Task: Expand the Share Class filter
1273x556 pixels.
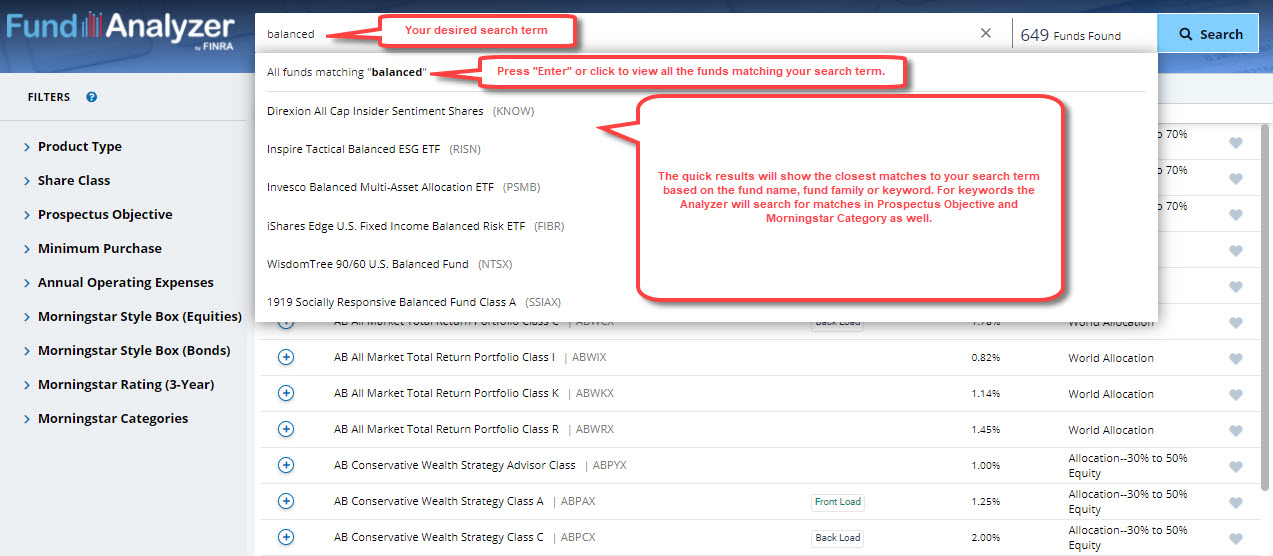Action: (73, 181)
